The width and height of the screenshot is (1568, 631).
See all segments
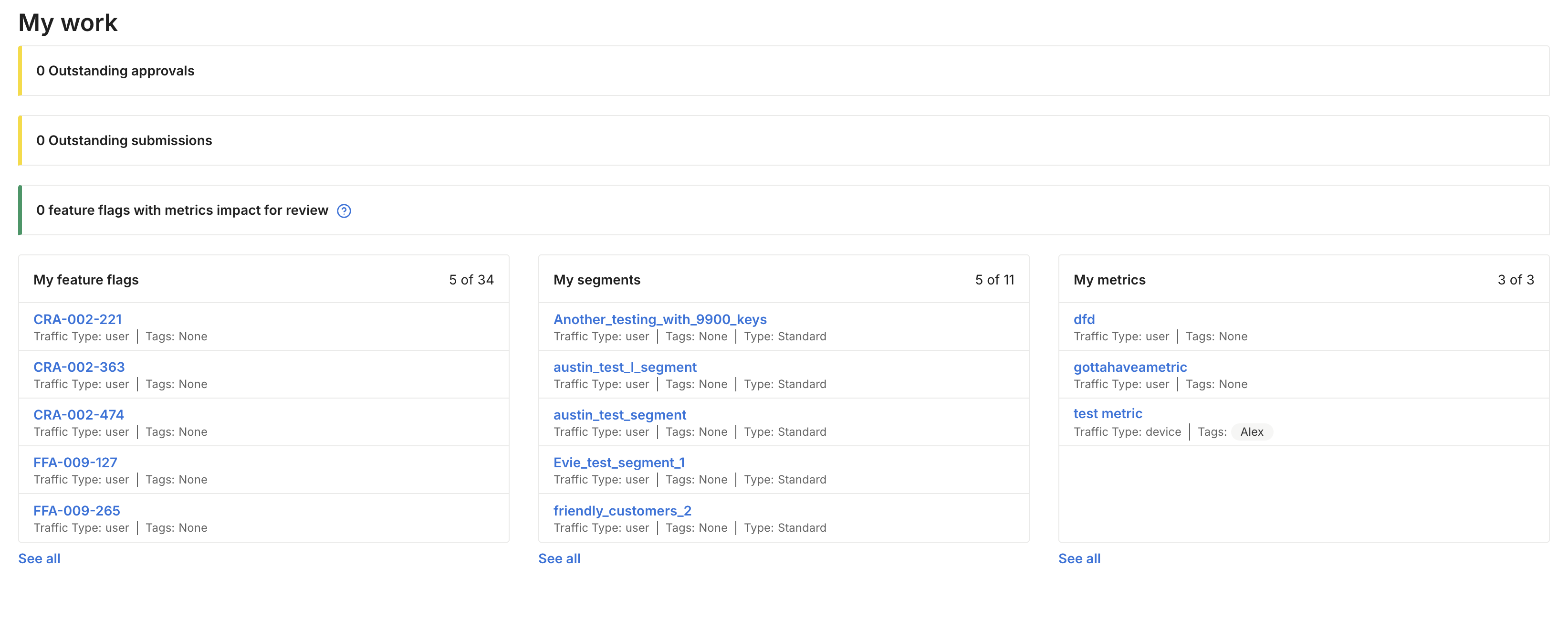pos(559,558)
